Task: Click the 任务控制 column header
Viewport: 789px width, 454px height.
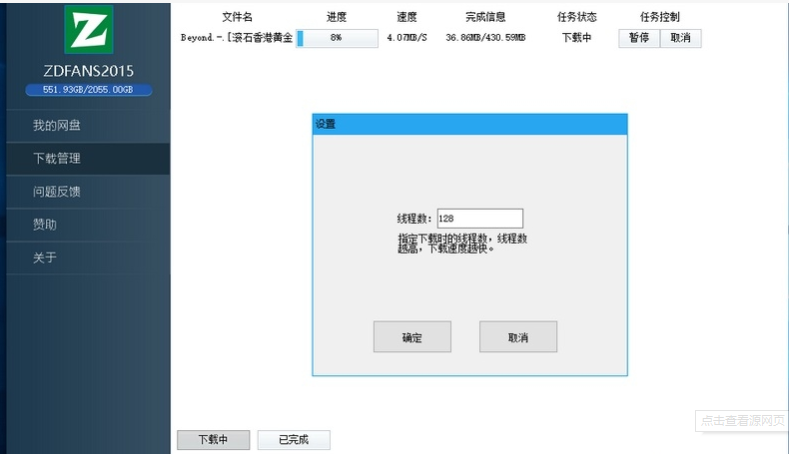Action: [660, 17]
